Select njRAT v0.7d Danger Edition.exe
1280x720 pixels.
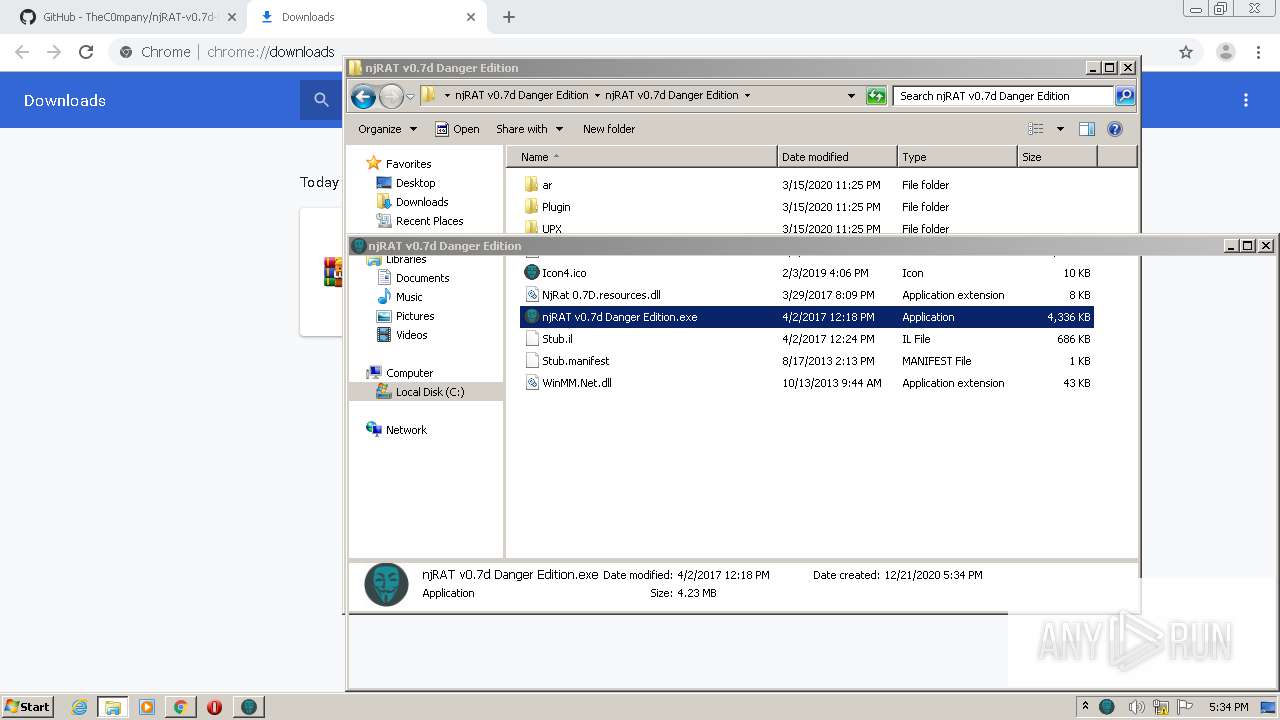pyautogui.click(x=619, y=317)
